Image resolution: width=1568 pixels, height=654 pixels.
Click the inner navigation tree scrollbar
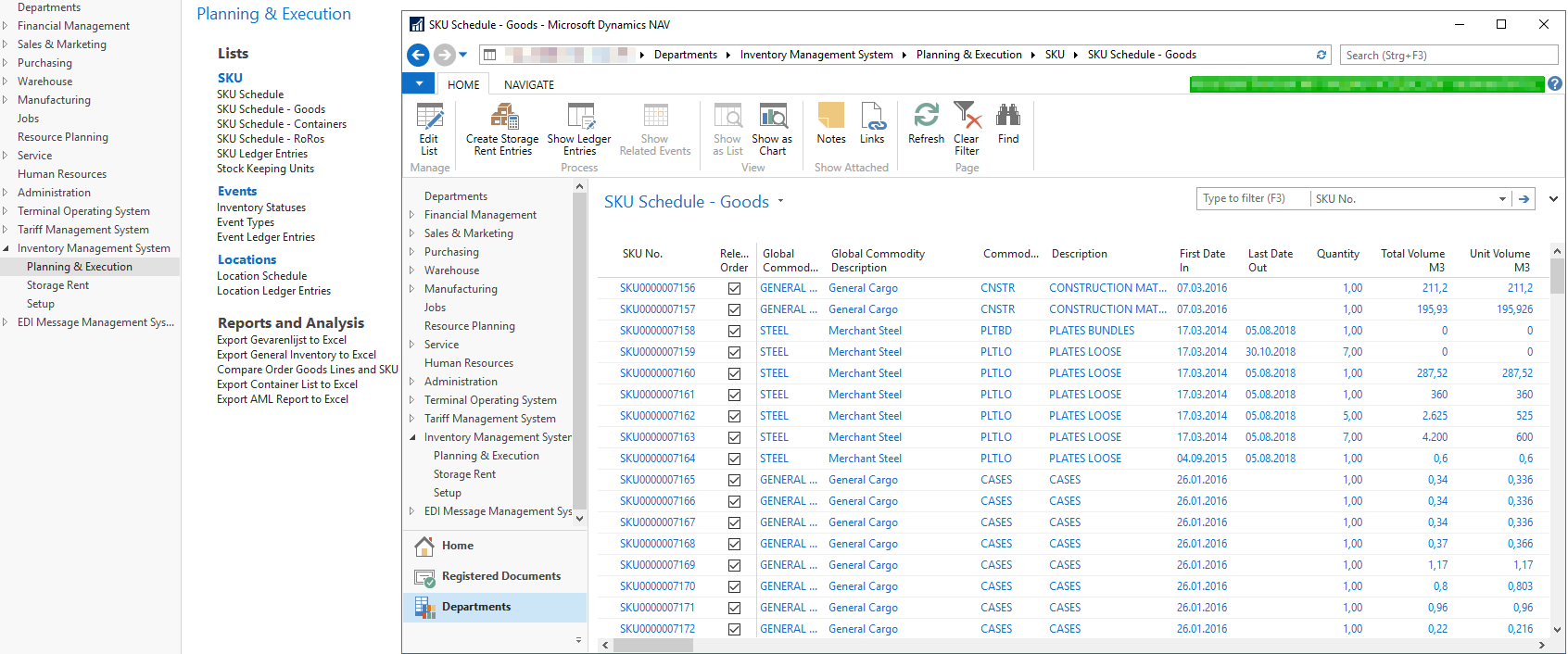click(580, 352)
